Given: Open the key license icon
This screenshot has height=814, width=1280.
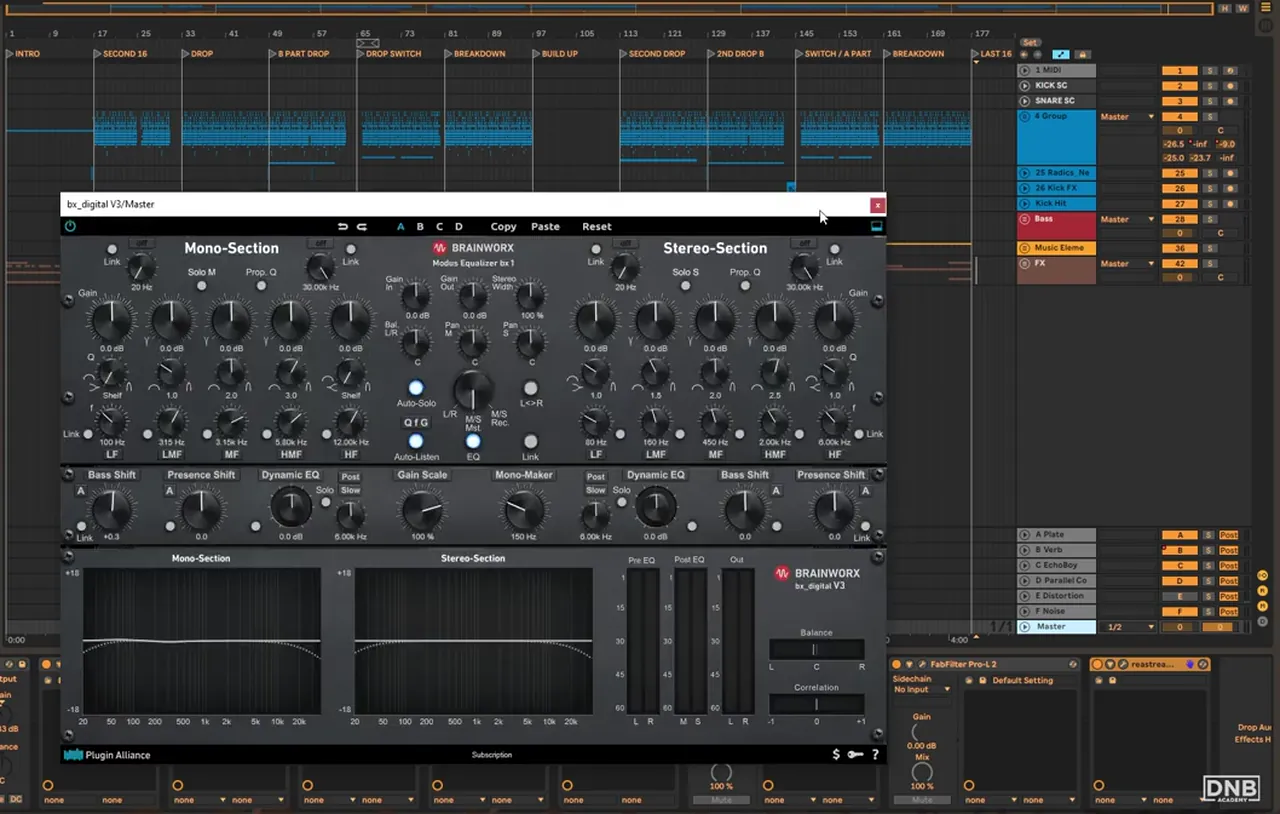Looking at the screenshot, I should [x=855, y=755].
